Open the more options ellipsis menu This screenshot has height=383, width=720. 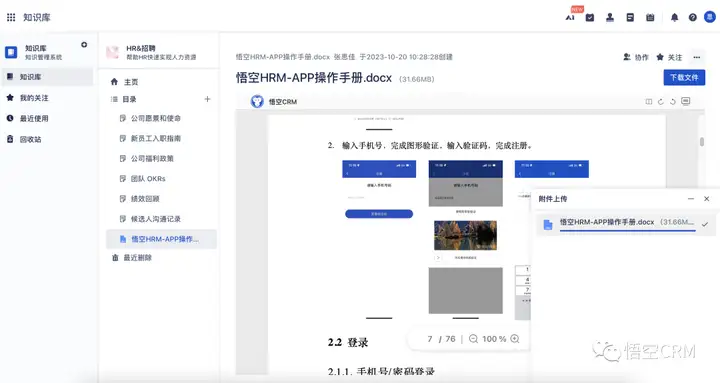[697, 57]
